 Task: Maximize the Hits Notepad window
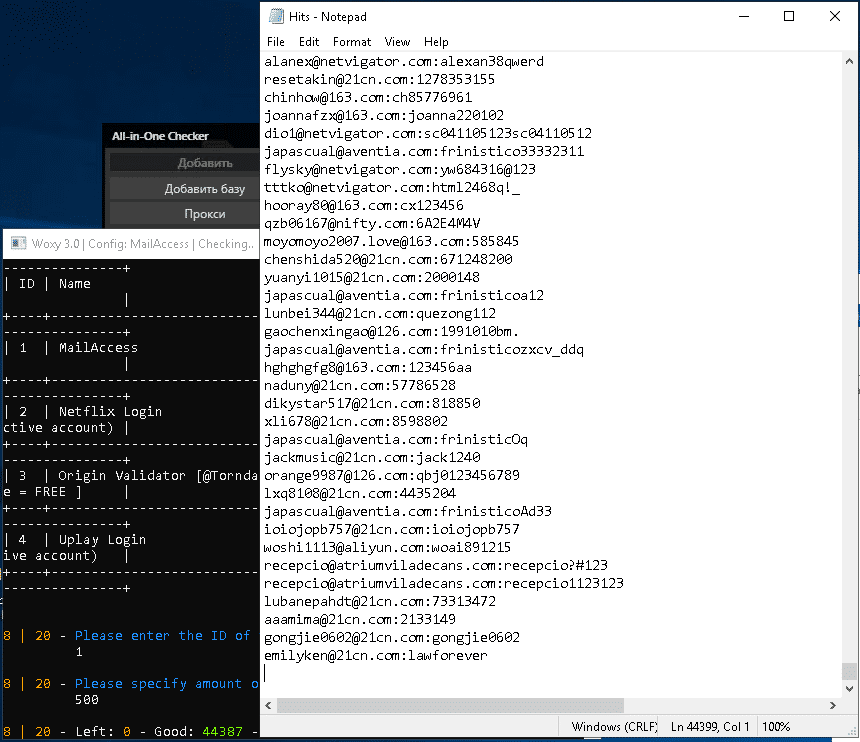click(789, 16)
